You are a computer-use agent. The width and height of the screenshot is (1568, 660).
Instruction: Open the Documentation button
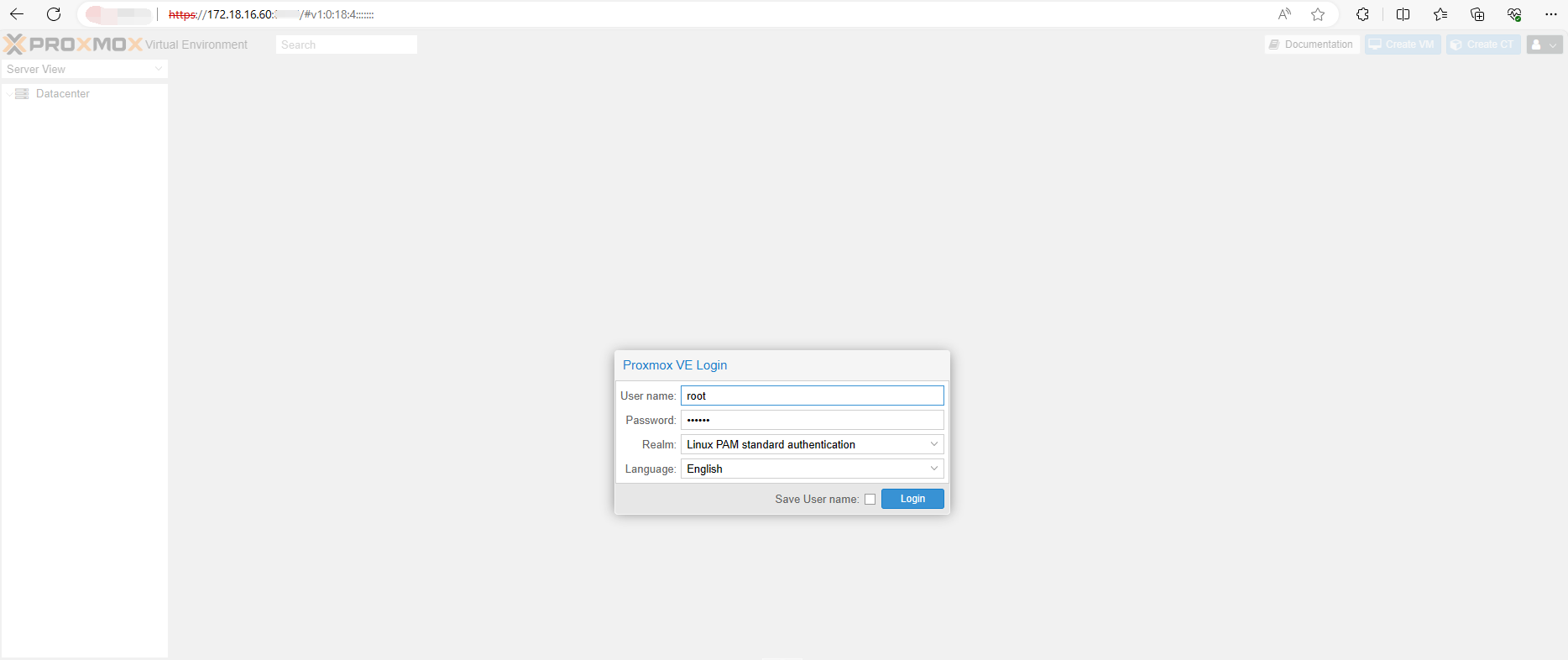coord(1311,45)
